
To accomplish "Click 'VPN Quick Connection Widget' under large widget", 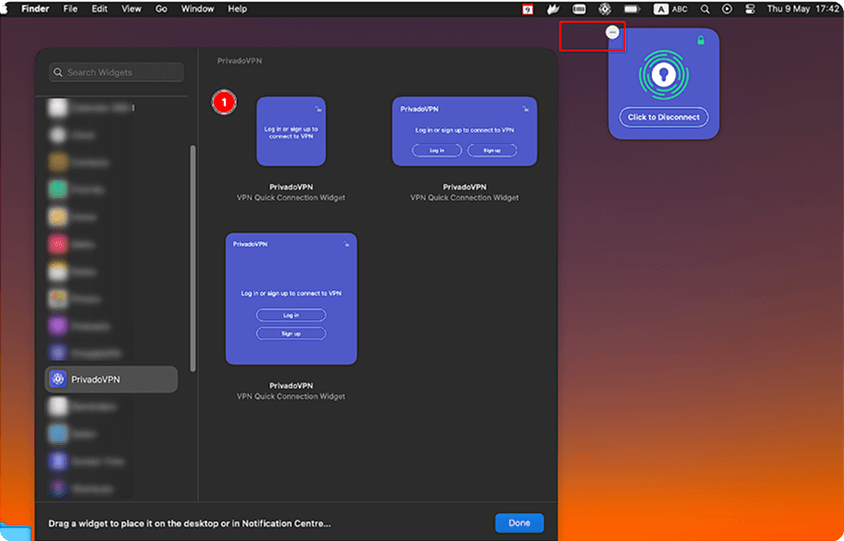I will (x=291, y=396).
